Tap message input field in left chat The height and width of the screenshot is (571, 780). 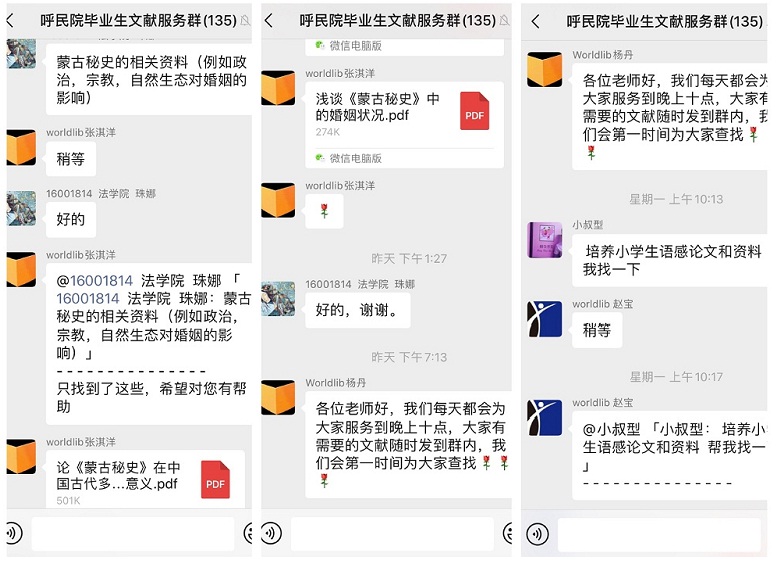click(x=133, y=534)
